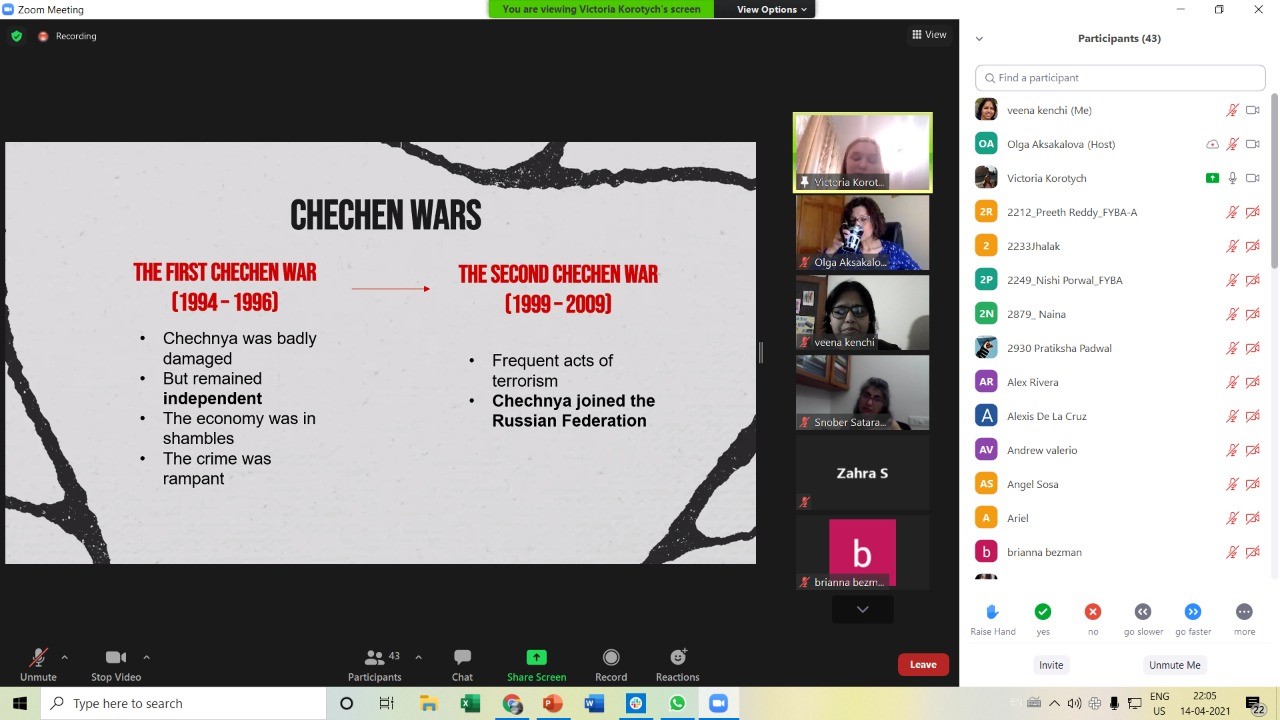The height and width of the screenshot is (720, 1280).
Task: Click the 'go faster' feedback icon
Action: click(1193, 612)
